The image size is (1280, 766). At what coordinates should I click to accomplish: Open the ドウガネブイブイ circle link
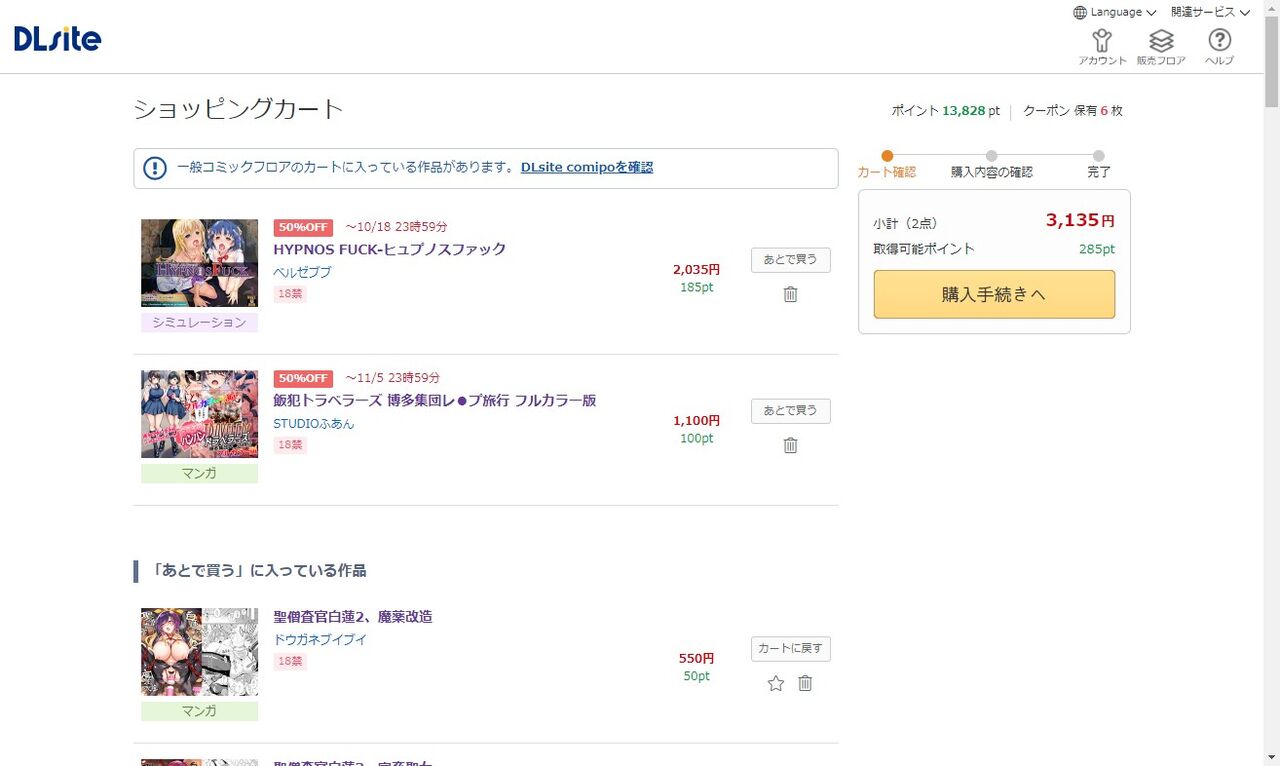tap(320, 639)
